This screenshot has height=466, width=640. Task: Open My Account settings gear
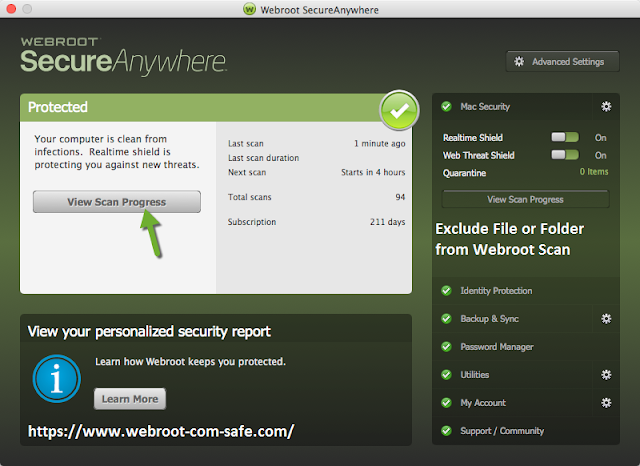pos(606,403)
